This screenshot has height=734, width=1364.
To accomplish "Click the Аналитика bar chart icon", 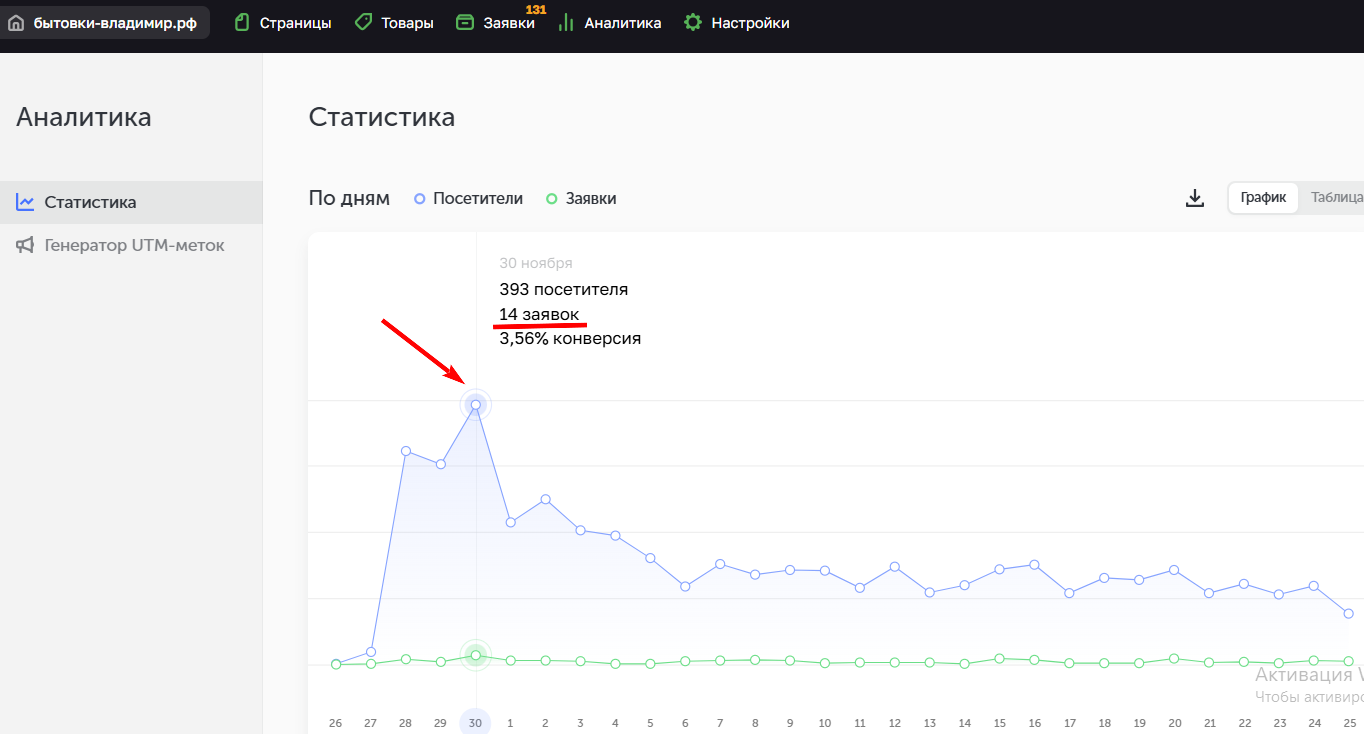I will (566, 23).
